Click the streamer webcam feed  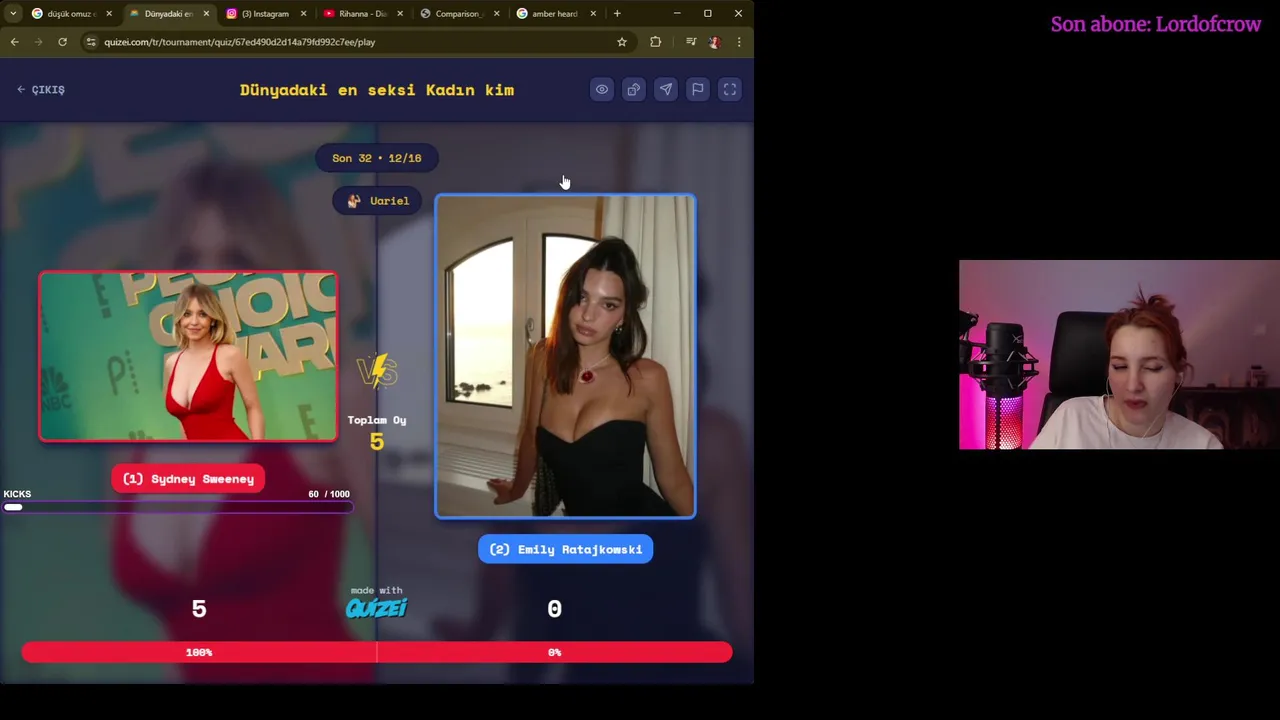pos(1119,355)
